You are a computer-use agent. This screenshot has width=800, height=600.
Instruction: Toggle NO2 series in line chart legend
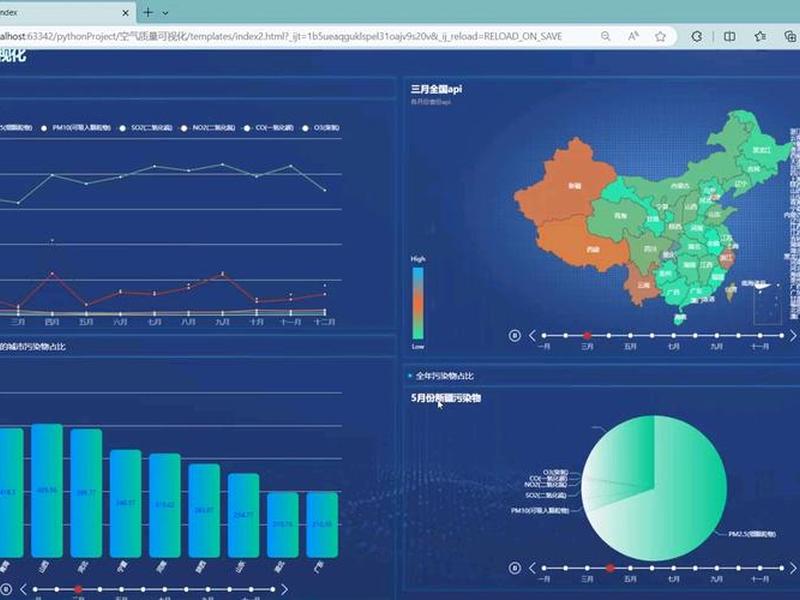pos(208,128)
